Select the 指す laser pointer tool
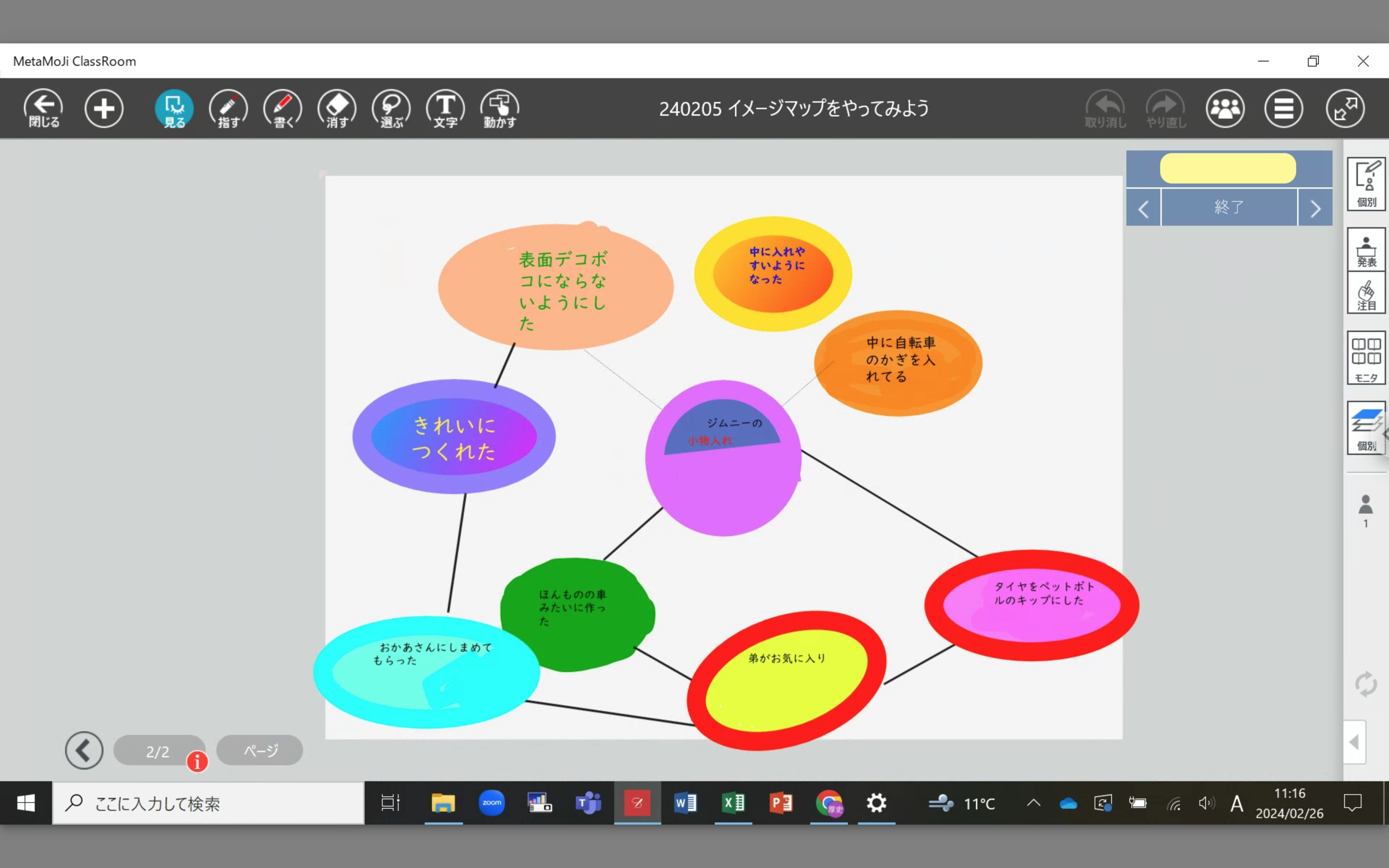This screenshot has height=868, width=1389. click(x=228, y=108)
